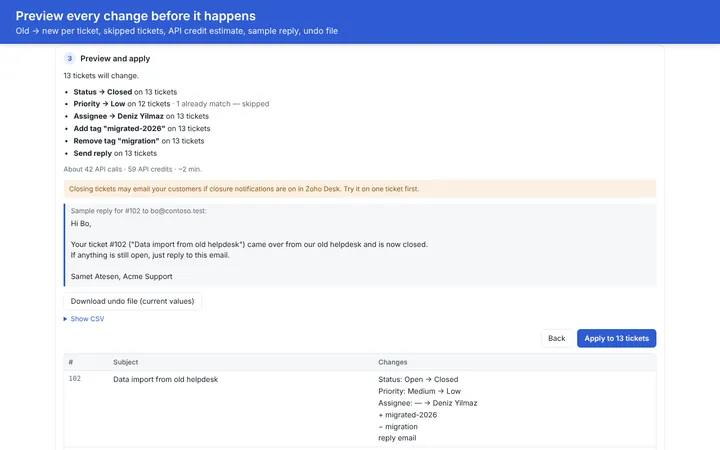The image size is (720, 450).
Task: Click 'Sample reply for #102' caption
Action: point(138,211)
